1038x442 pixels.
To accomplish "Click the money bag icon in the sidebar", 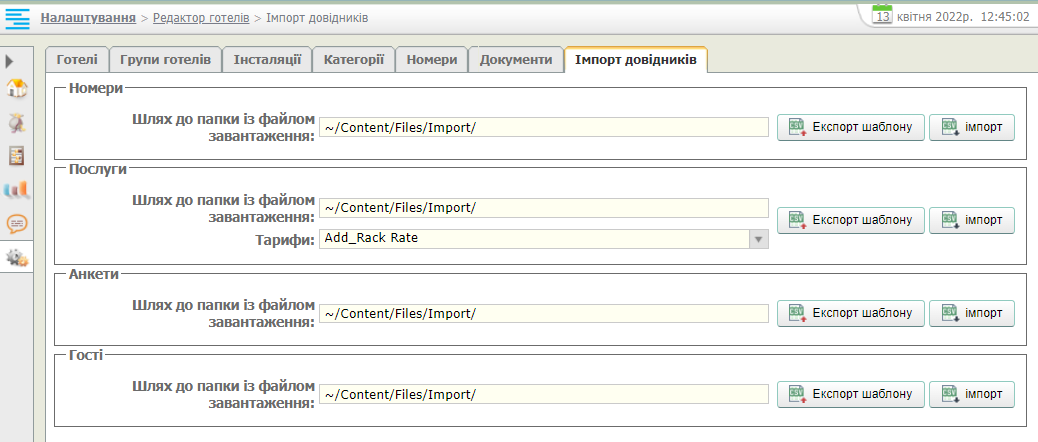I will pyautogui.click(x=16, y=122).
